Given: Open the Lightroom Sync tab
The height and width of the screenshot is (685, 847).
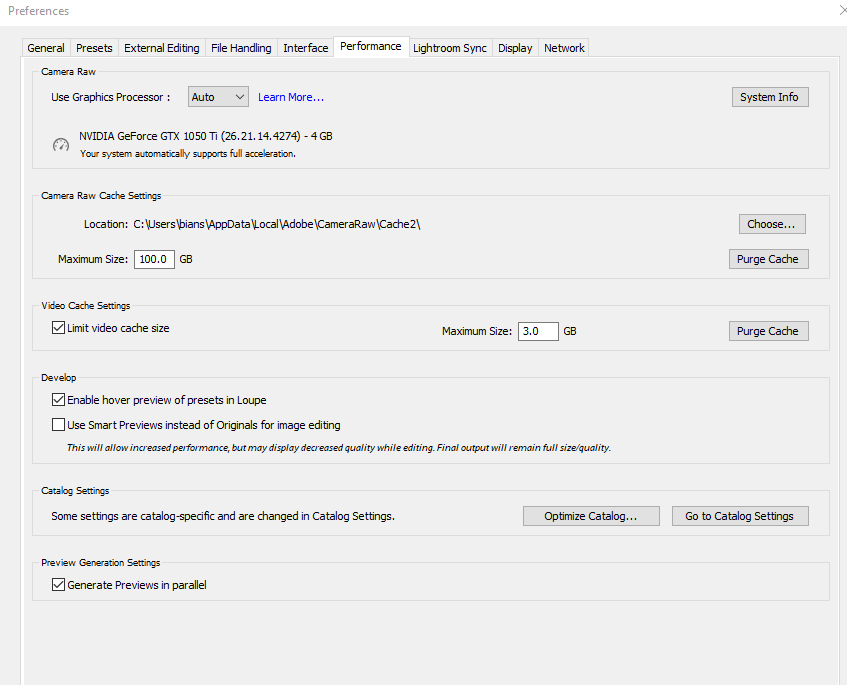Looking at the screenshot, I should click(449, 47).
